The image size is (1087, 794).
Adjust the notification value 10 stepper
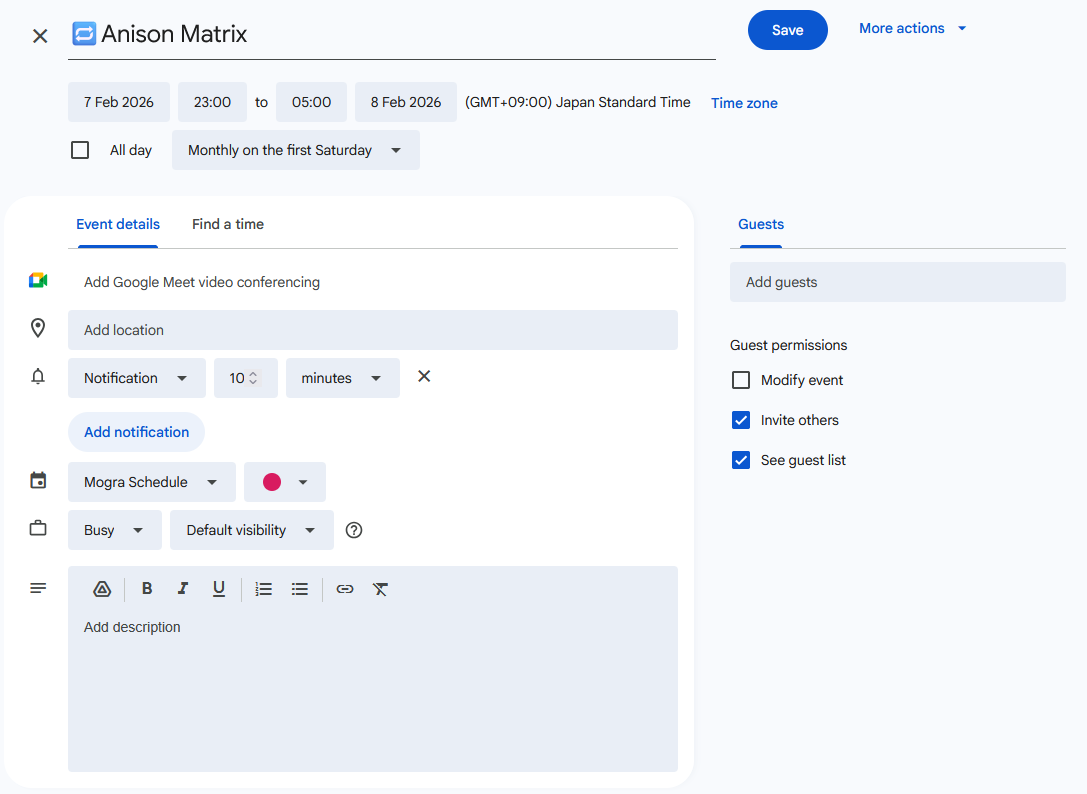pos(253,378)
